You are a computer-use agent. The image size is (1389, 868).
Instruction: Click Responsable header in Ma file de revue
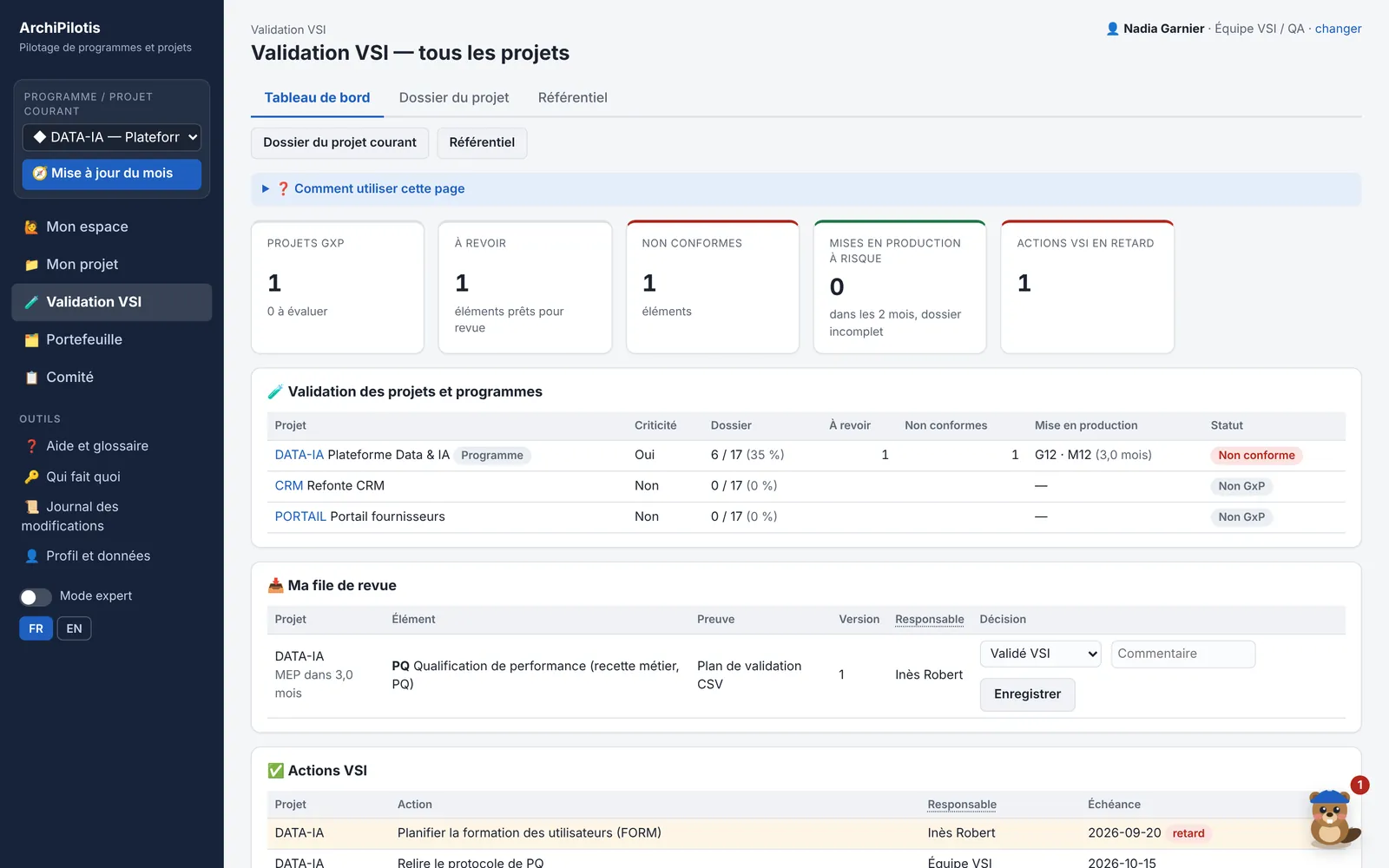click(x=930, y=620)
